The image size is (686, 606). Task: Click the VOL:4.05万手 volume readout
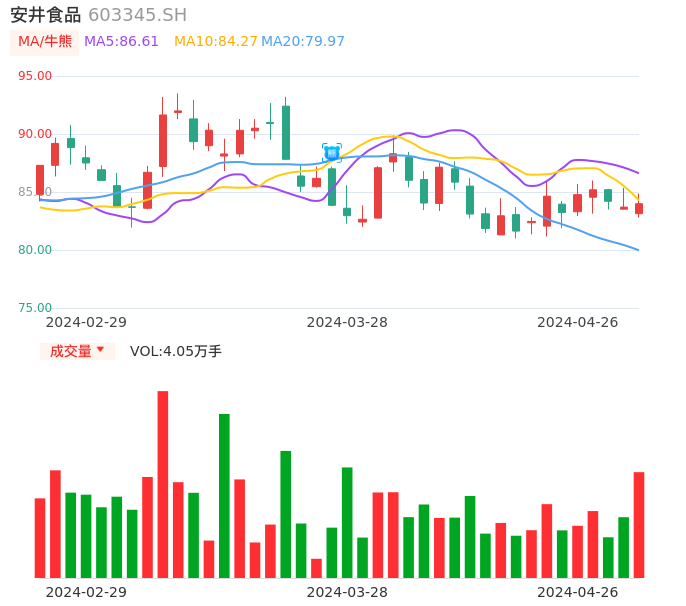point(176,351)
